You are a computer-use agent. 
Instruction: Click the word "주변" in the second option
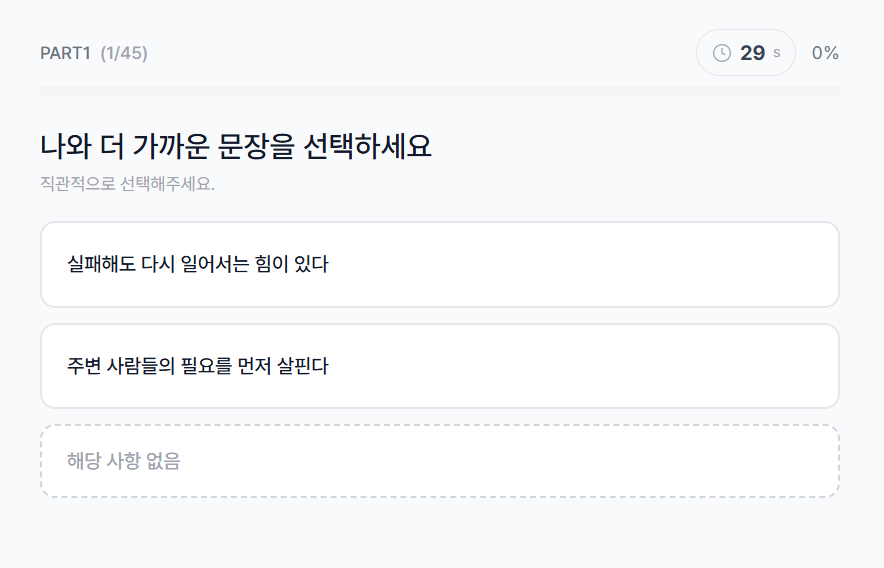click(83, 366)
